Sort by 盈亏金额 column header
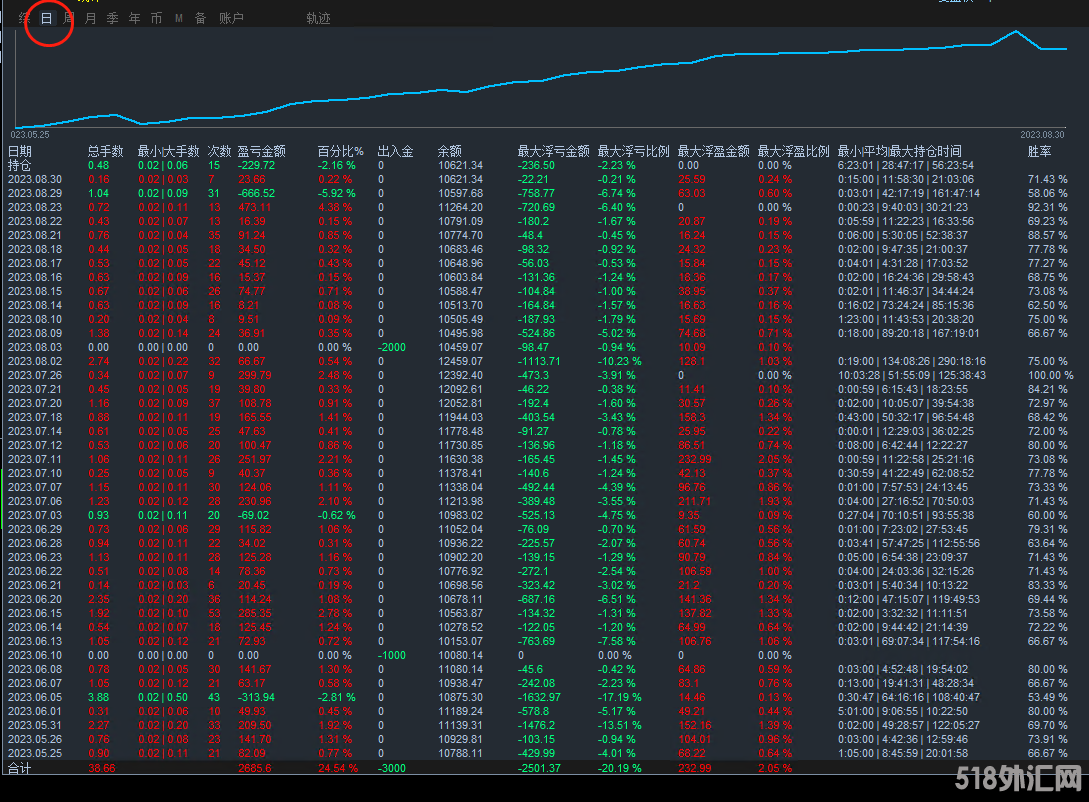This screenshot has height=802, width=1089. [x=261, y=151]
